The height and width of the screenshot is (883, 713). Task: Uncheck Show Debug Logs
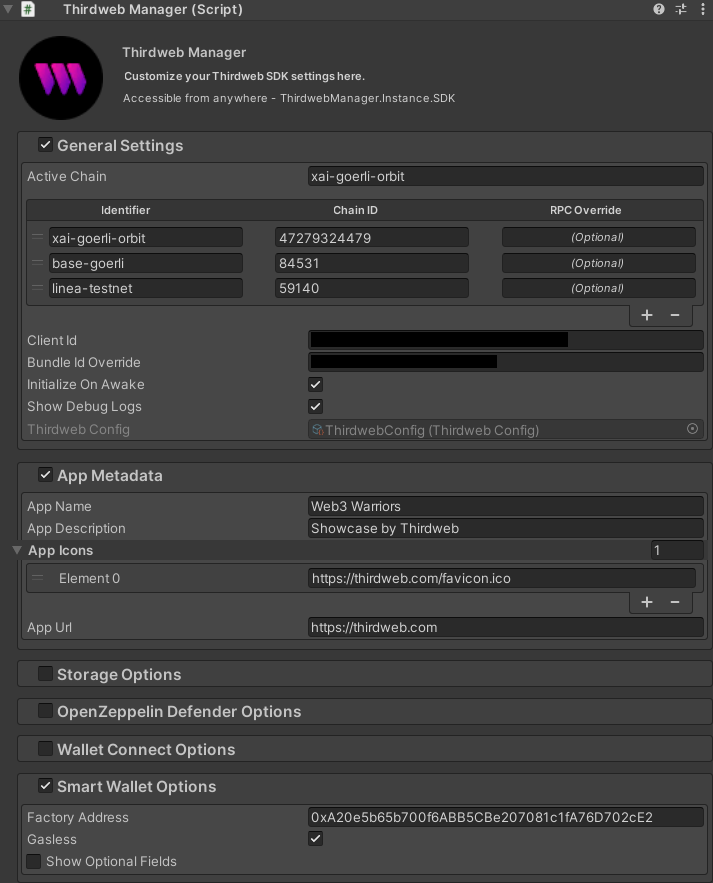pos(315,407)
